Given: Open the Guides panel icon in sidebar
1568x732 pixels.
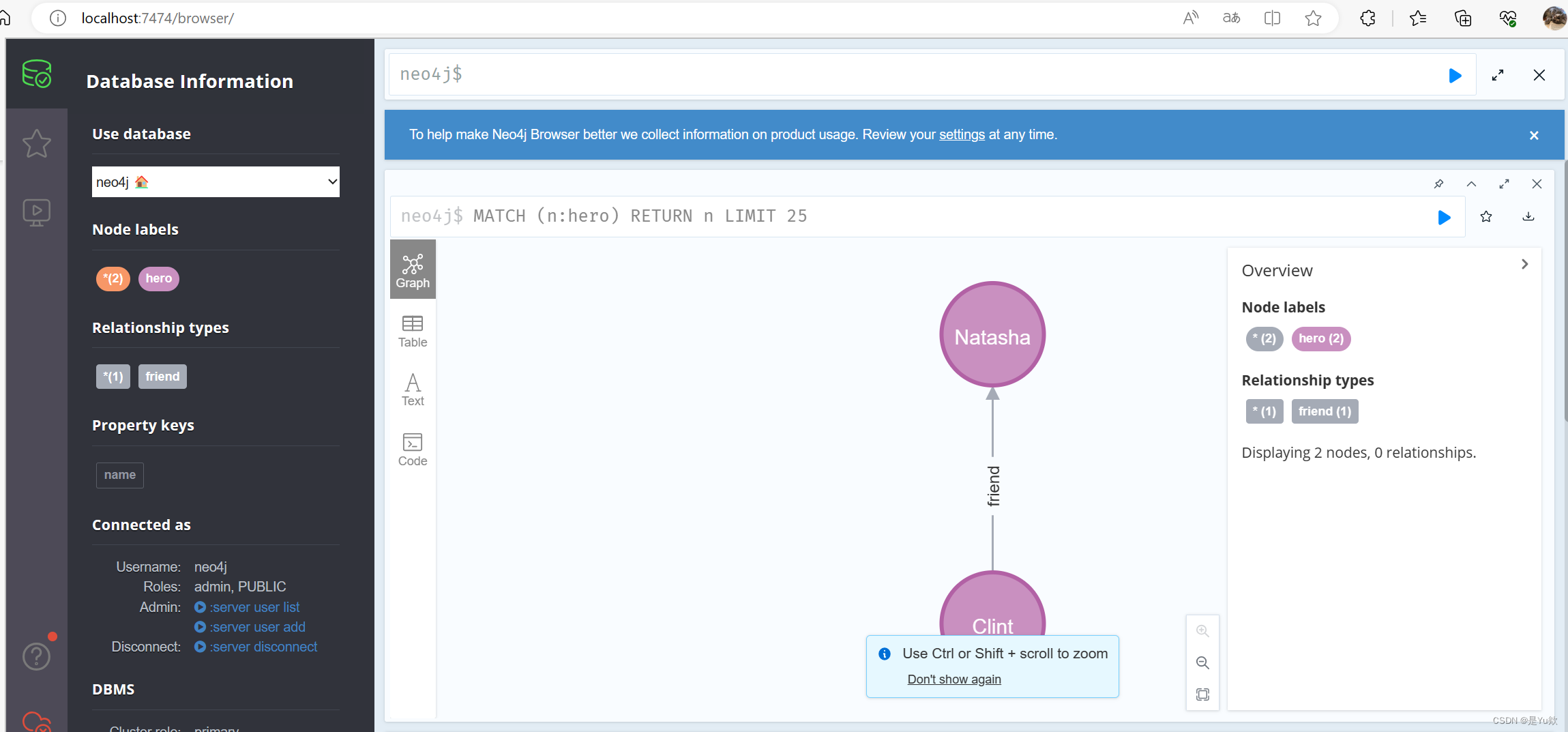Looking at the screenshot, I should (37, 212).
